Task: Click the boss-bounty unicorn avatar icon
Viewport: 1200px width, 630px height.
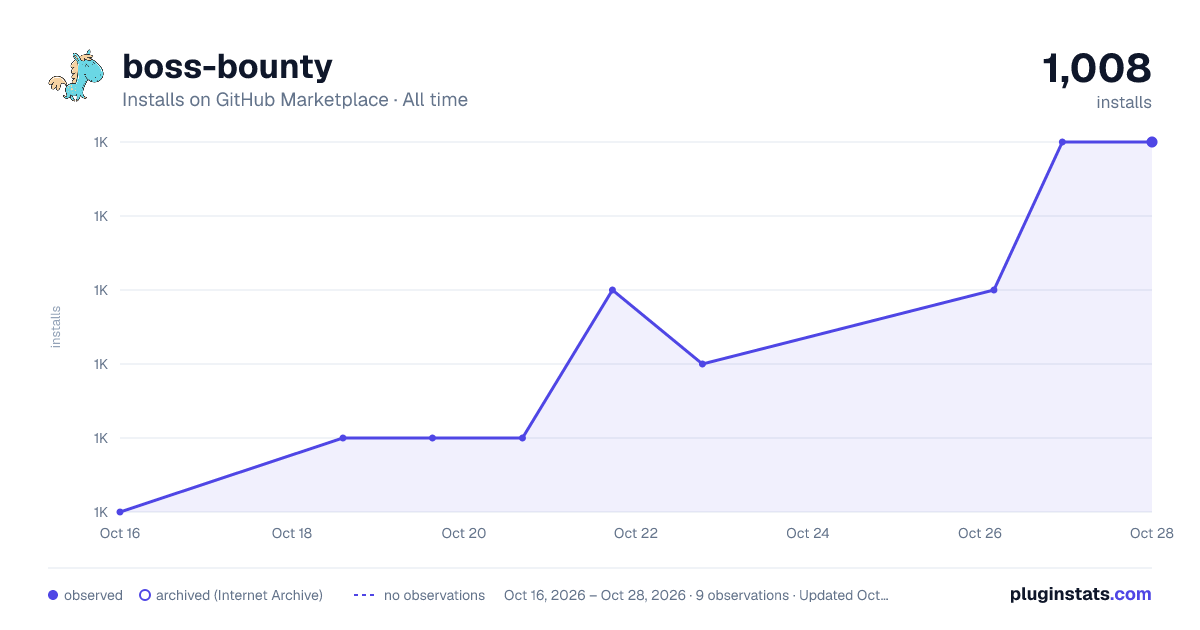Action: [x=76, y=76]
